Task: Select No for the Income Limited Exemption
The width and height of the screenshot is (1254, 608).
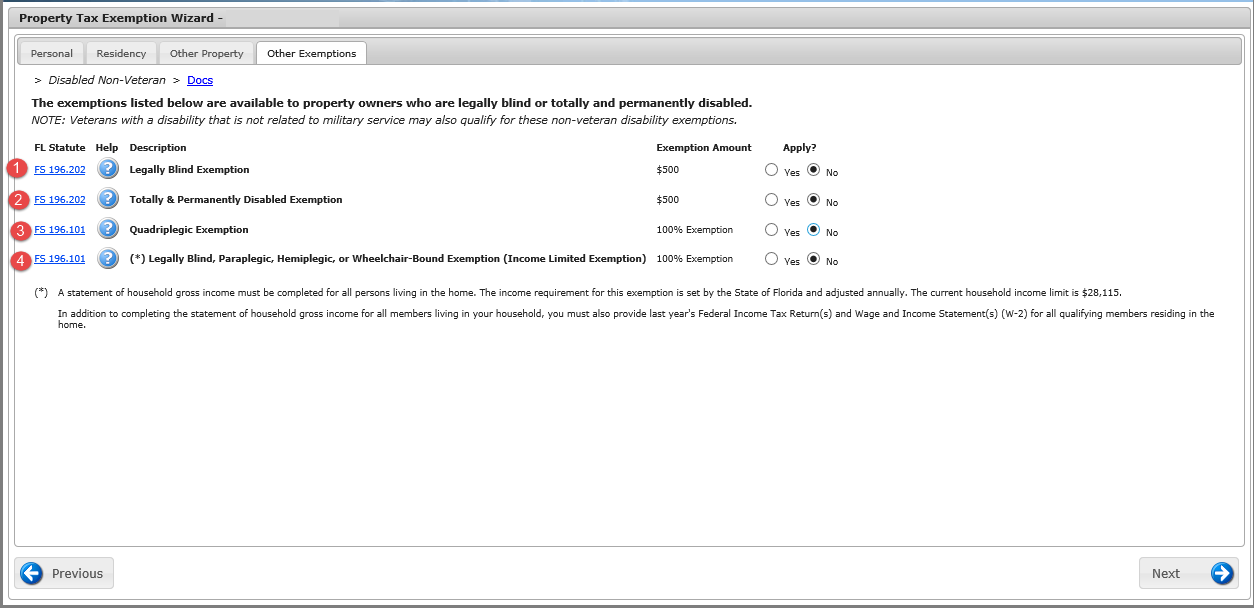Action: point(814,259)
